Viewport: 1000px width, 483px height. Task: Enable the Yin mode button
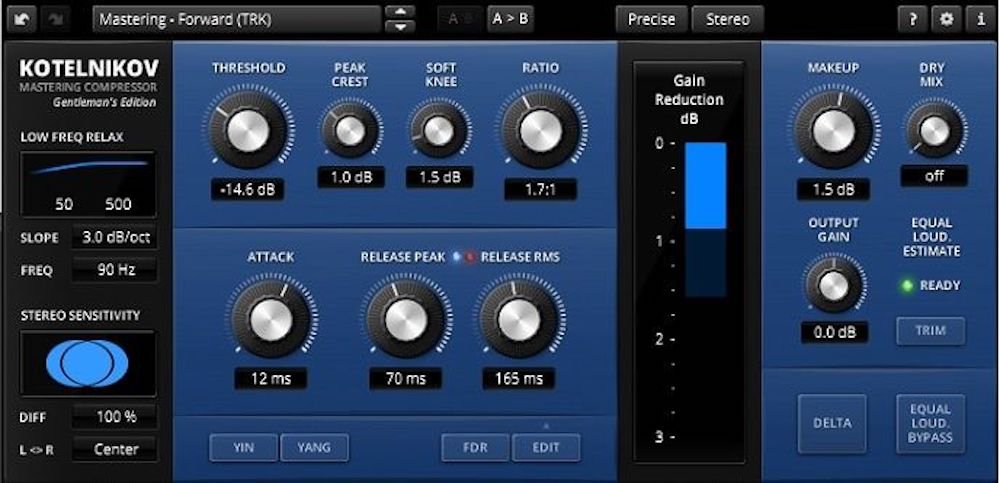tap(244, 447)
